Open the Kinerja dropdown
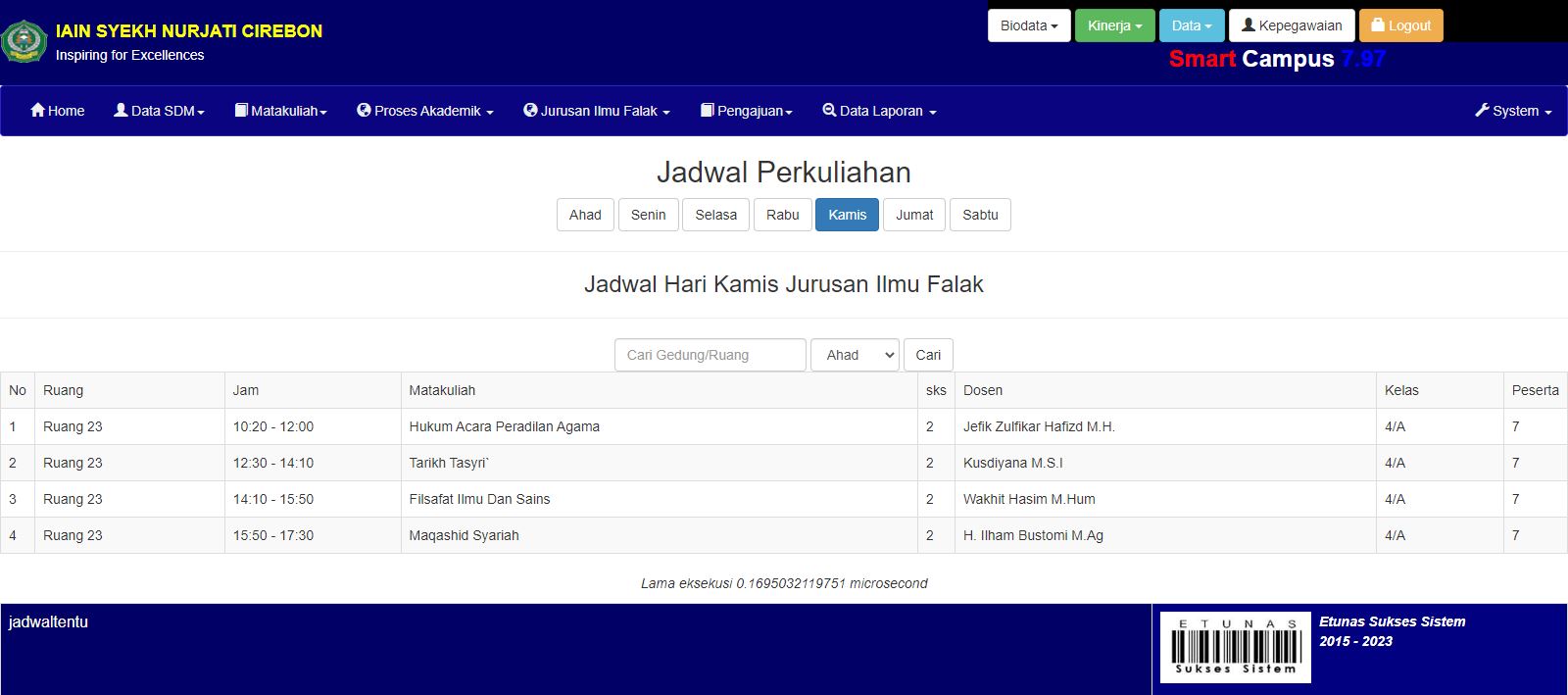Viewport: 1568px width, 695px height. tap(1115, 25)
